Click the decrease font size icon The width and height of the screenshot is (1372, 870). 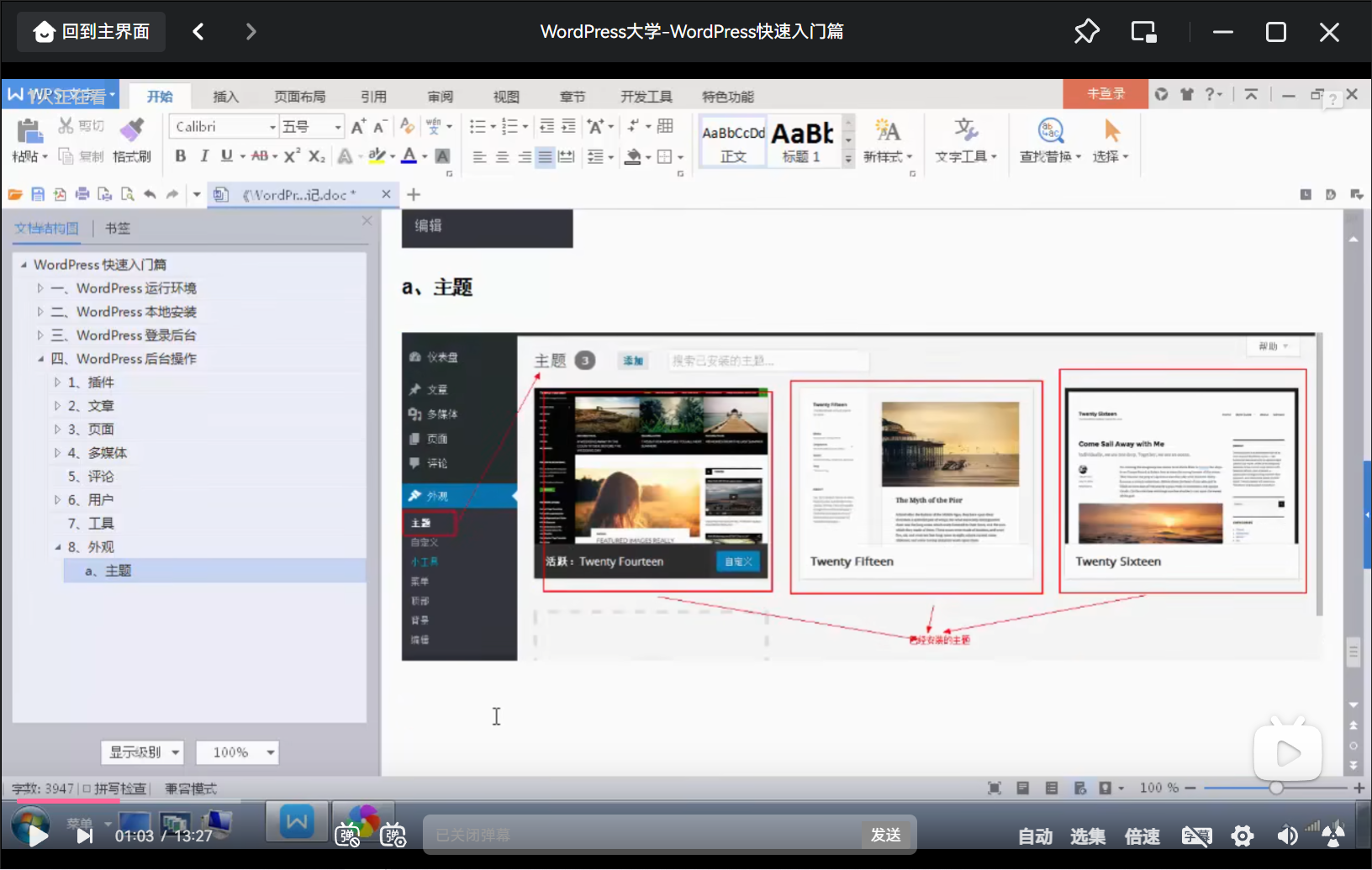coord(380,127)
